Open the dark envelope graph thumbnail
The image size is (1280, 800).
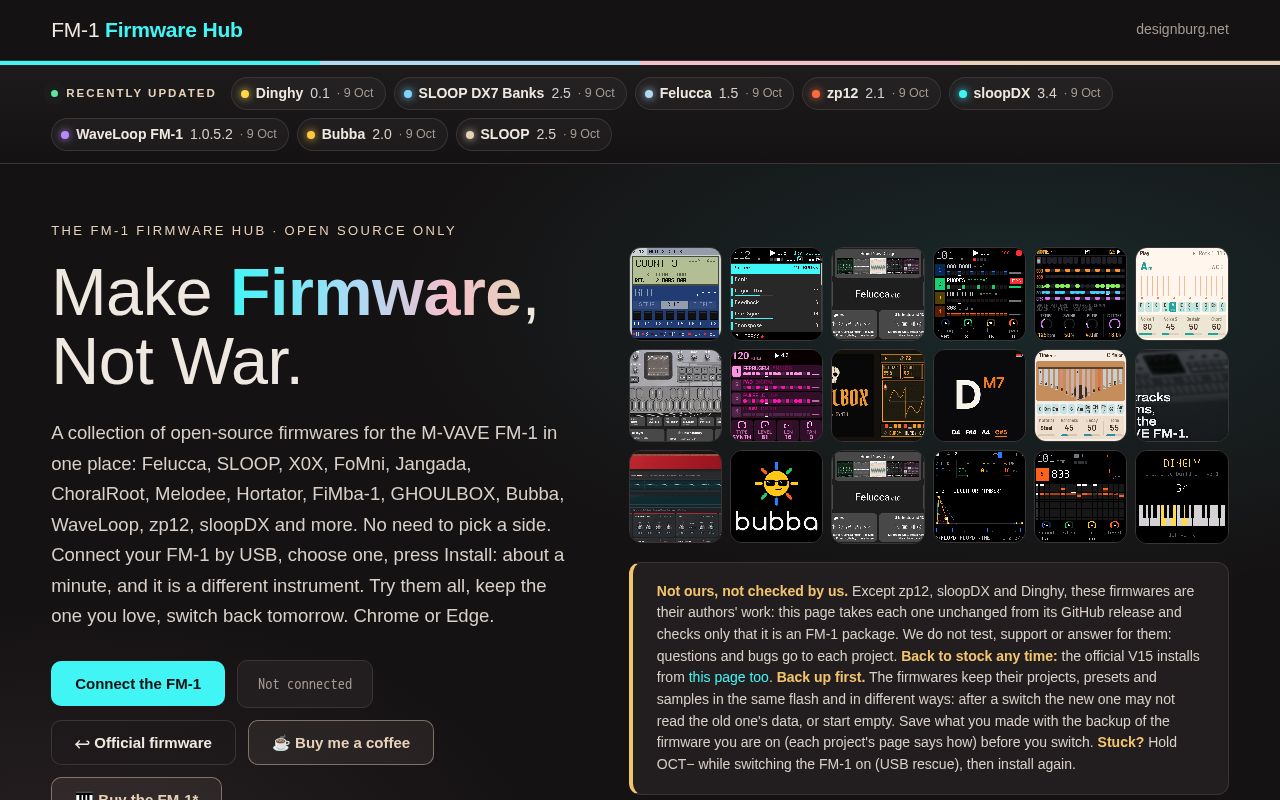click(979, 497)
